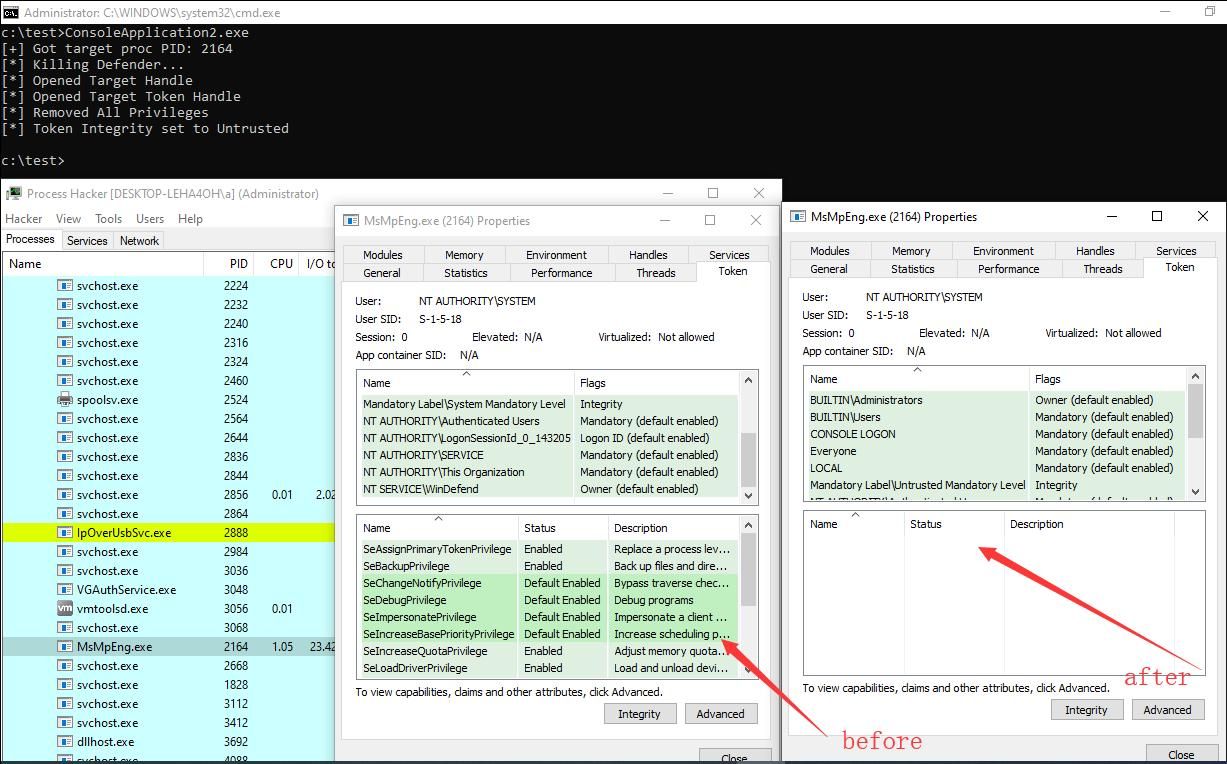The width and height of the screenshot is (1227, 764).
Task: Click the cmd.exe console title bar icon
Action: click(10, 12)
